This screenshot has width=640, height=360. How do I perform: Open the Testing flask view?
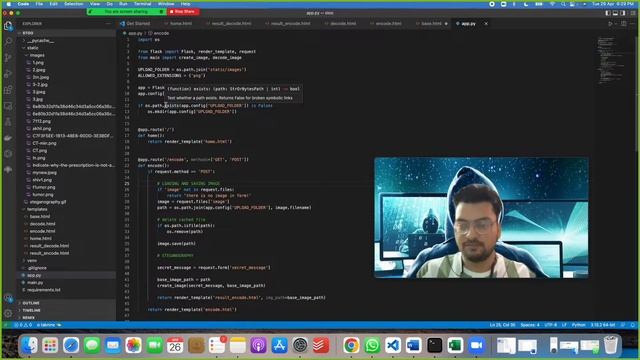click(8, 122)
